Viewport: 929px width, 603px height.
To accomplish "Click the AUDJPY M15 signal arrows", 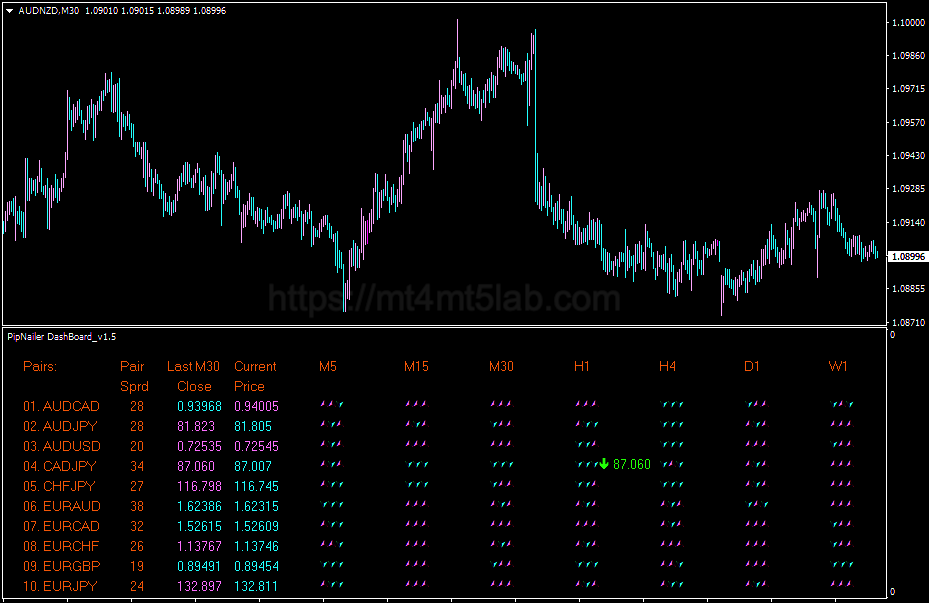I will [417, 424].
